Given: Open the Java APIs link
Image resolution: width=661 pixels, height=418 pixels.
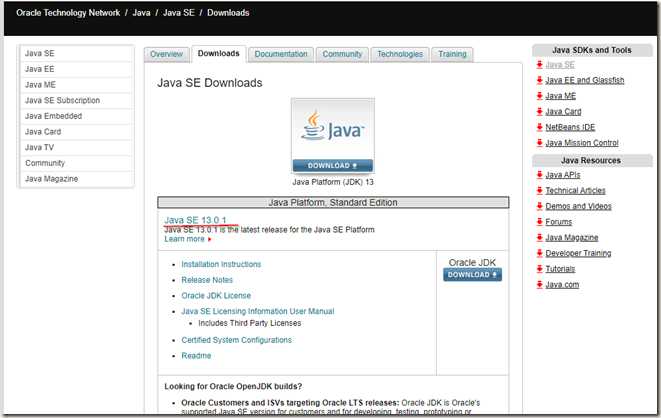Looking at the screenshot, I should (x=563, y=174).
